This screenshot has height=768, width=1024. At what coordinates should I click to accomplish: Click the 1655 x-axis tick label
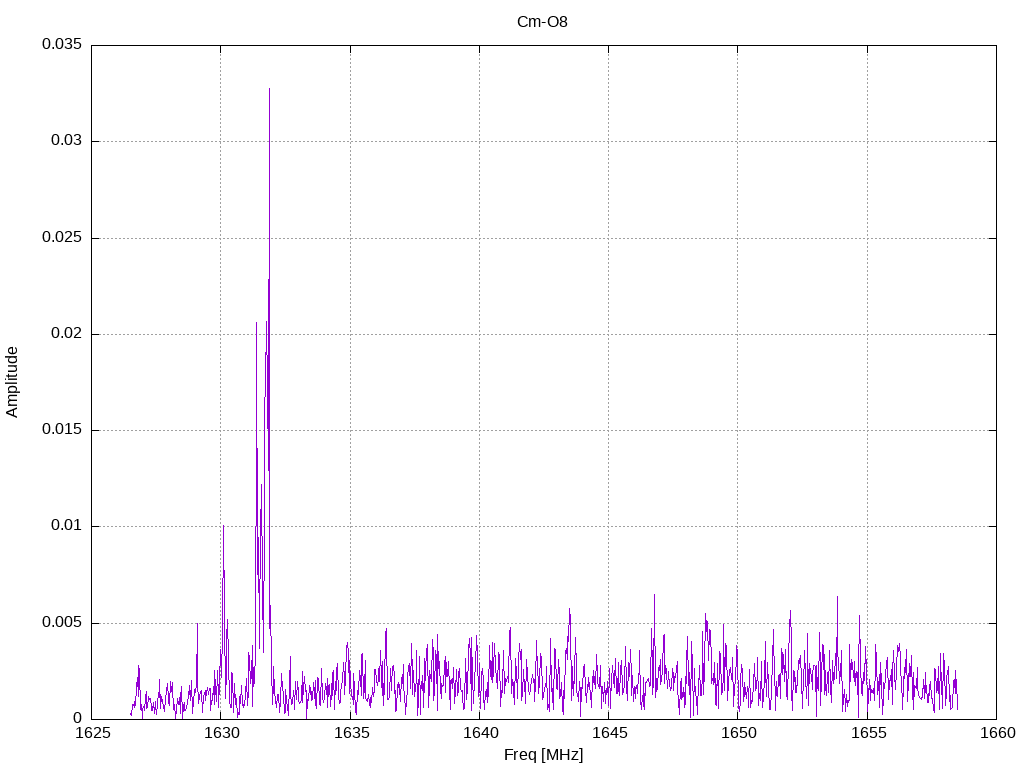tap(867, 734)
